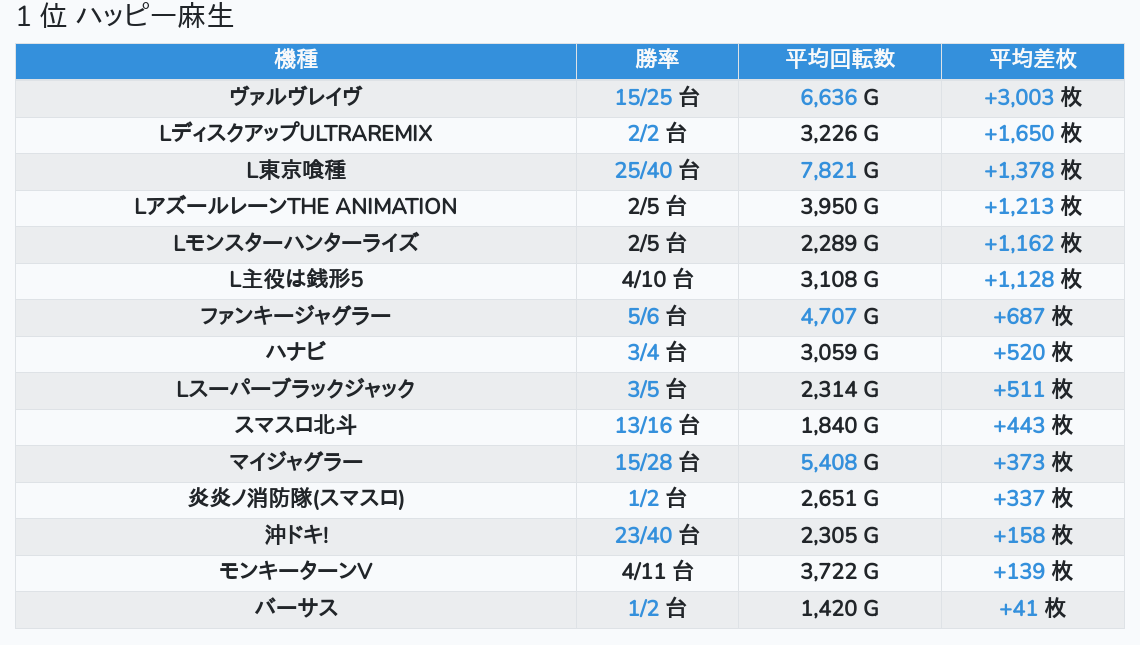The width and height of the screenshot is (1140, 645).
Task: Click the マイジャグラー machine name
Action: point(295,462)
